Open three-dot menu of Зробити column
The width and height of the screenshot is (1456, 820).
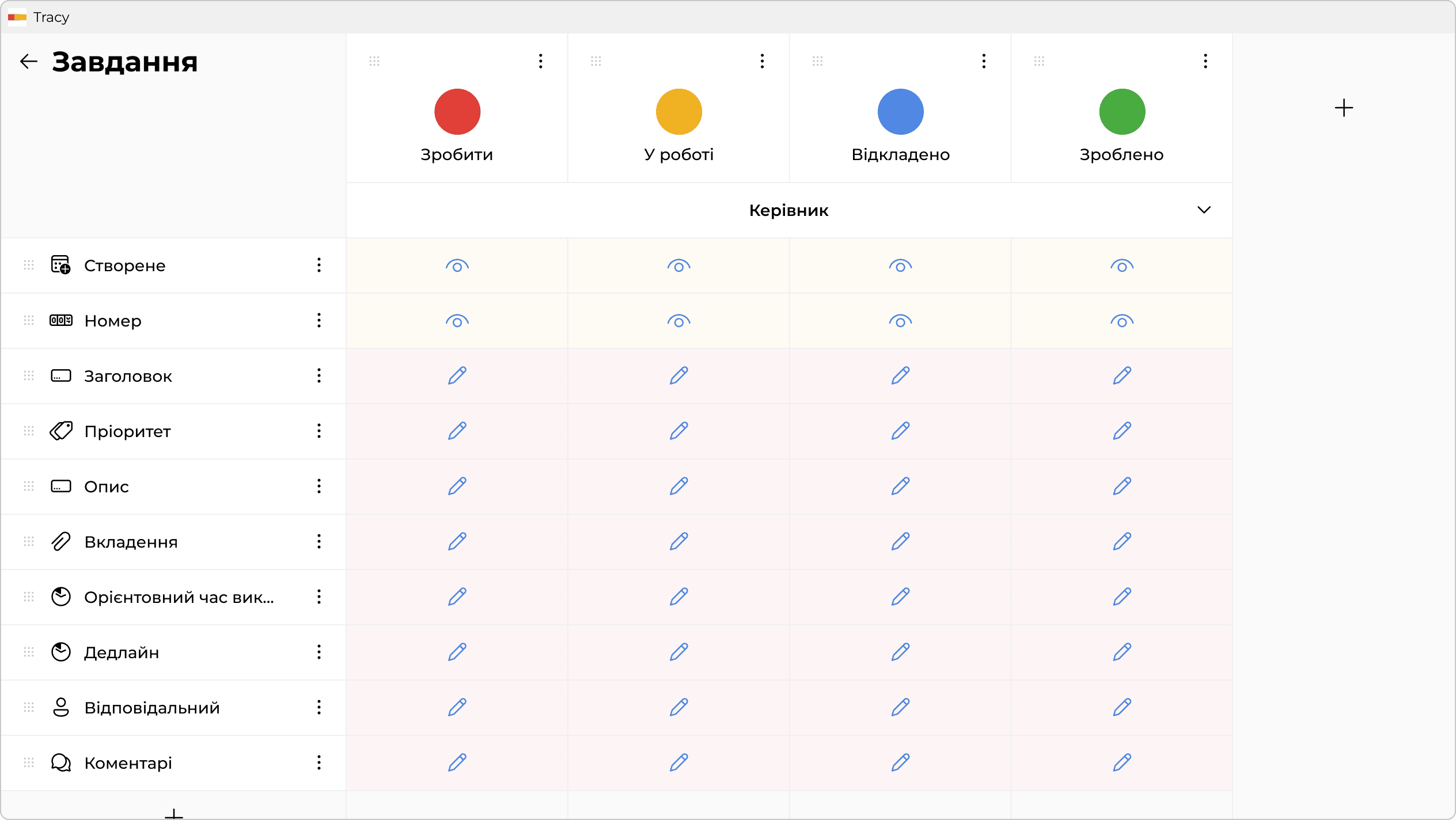[540, 61]
